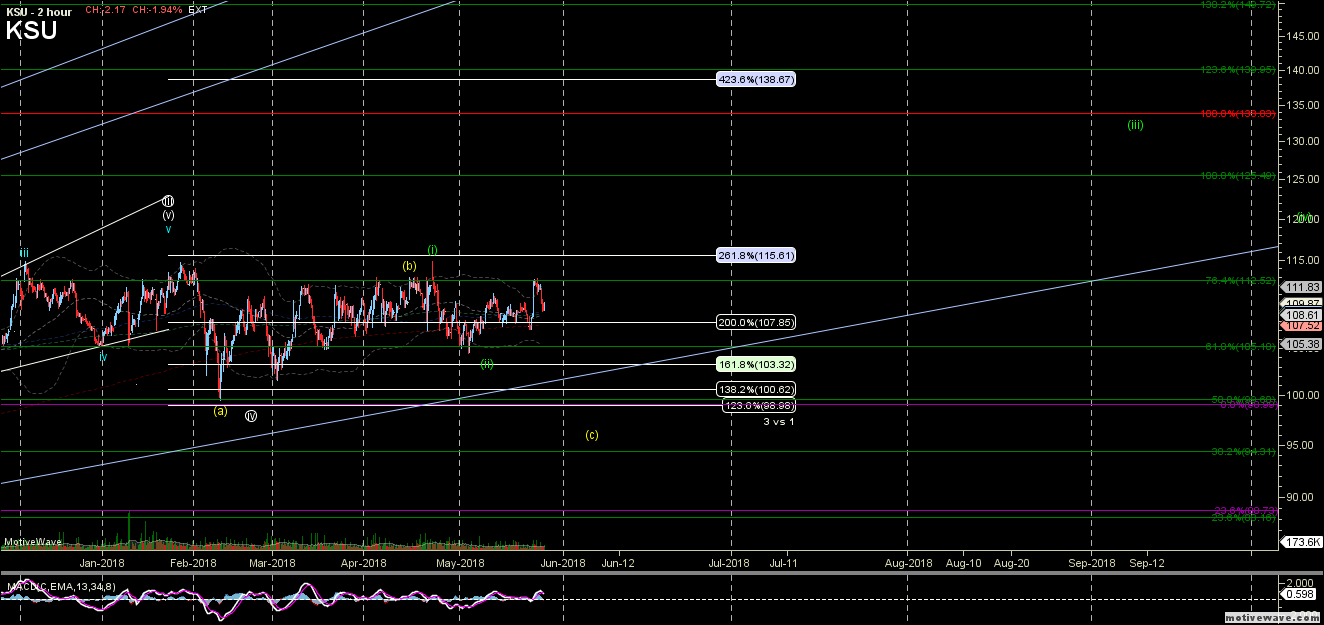Select the large KSU symbol label

tap(31, 31)
